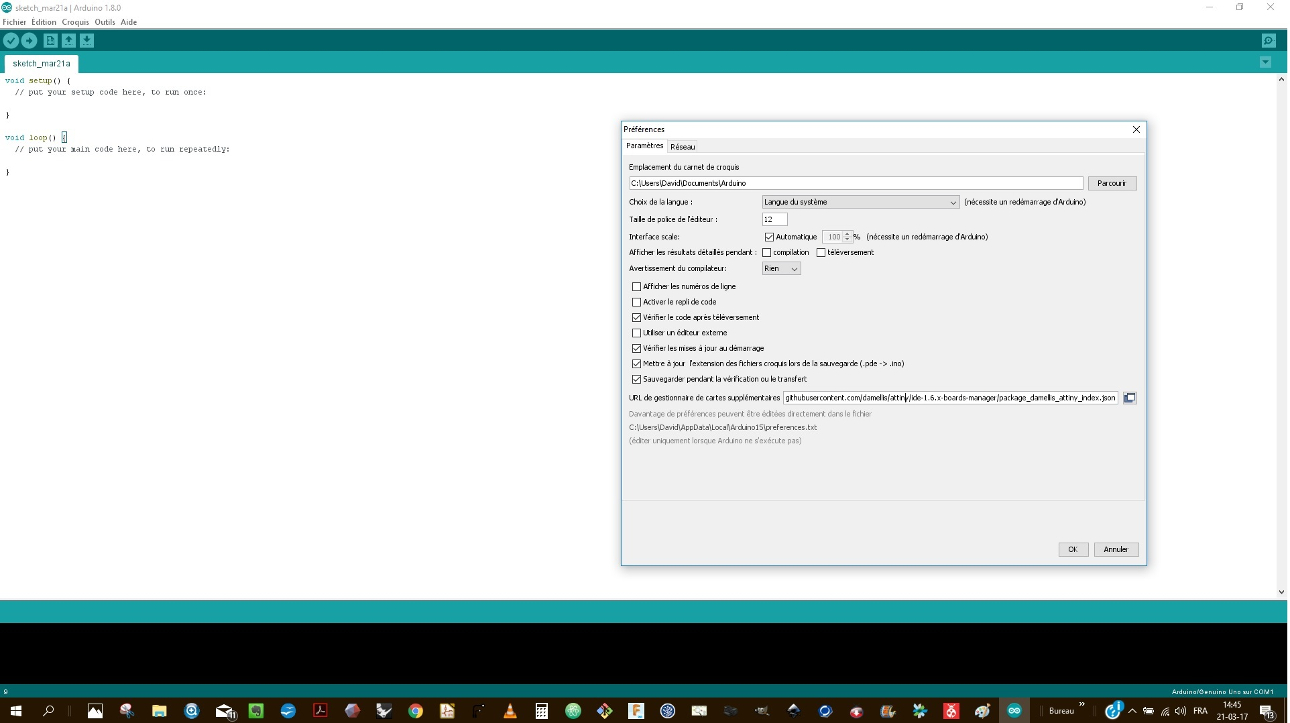
Task: Switch to the Arduino taskbar icon
Action: point(1014,711)
